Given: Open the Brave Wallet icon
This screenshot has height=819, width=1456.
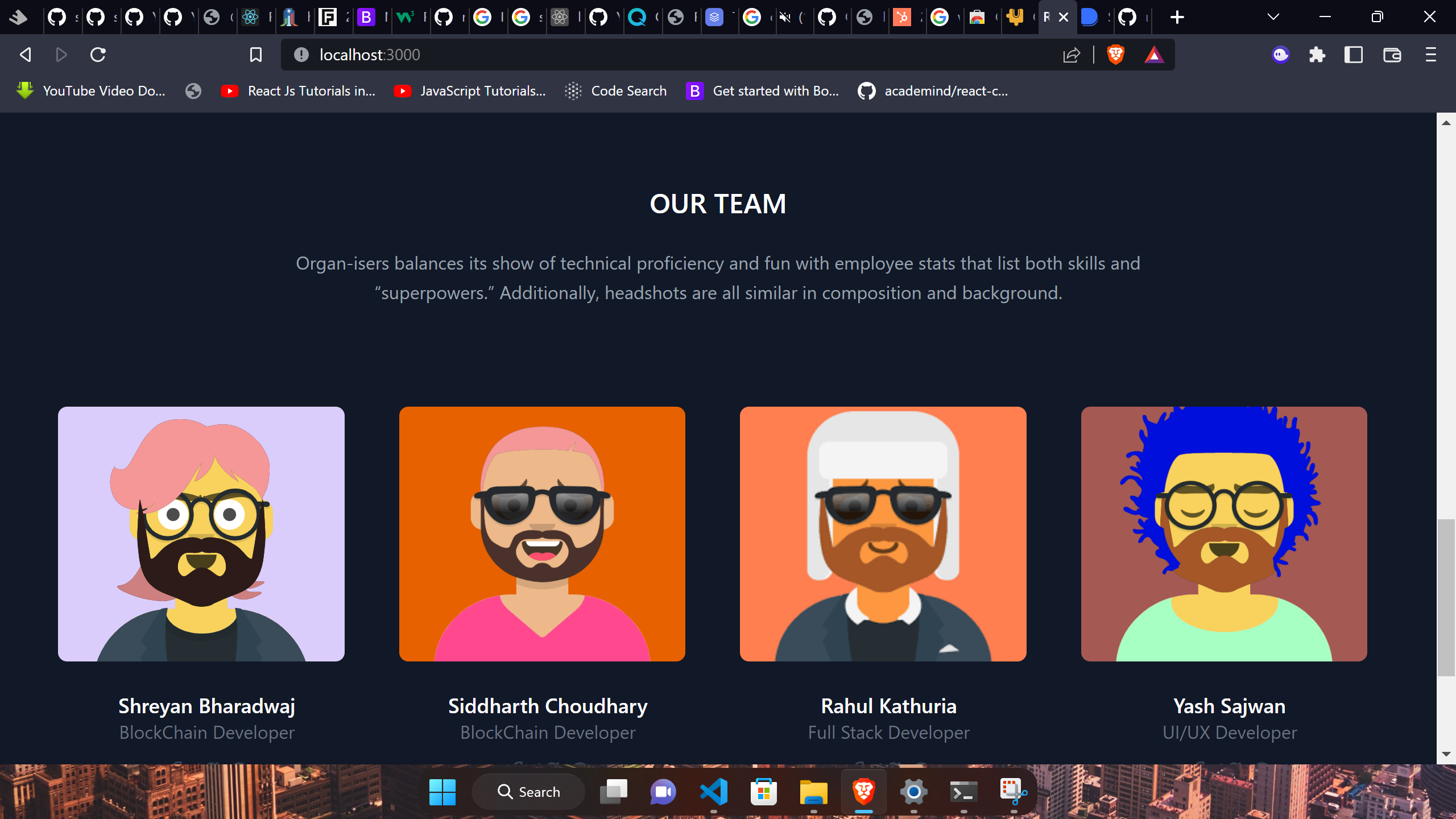Looking at the screenshot, I should click(1392, 55).
